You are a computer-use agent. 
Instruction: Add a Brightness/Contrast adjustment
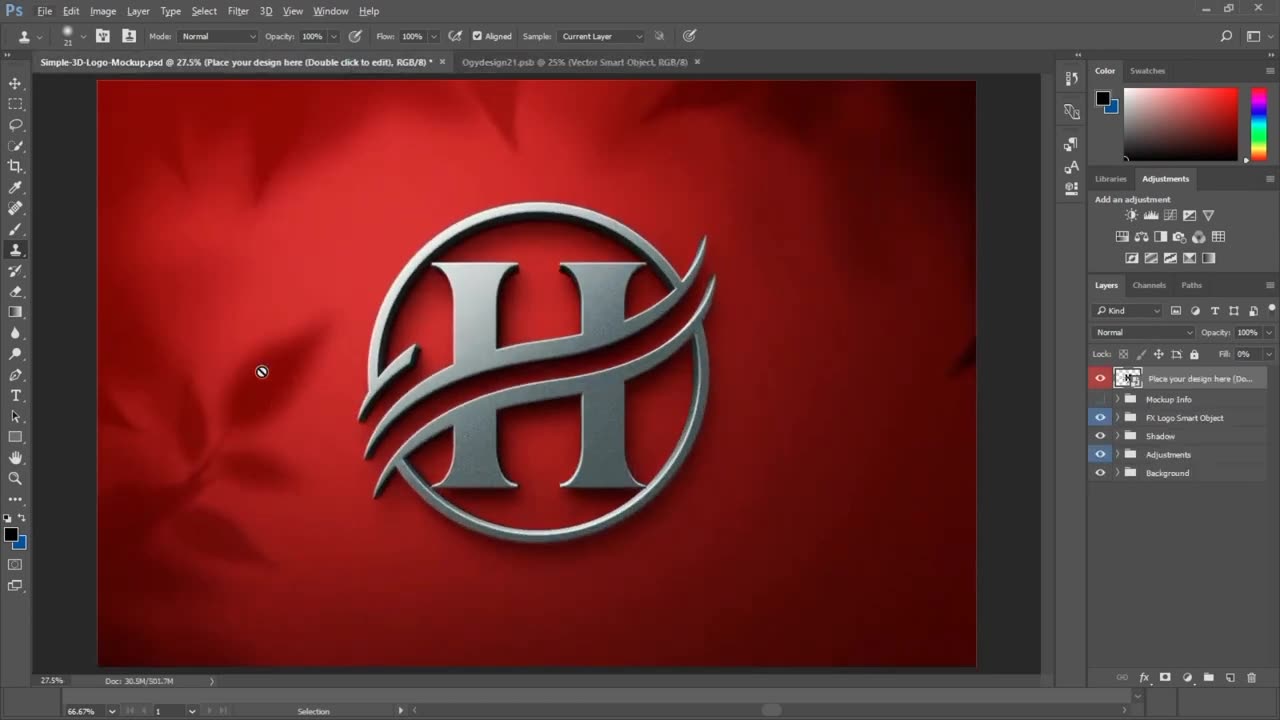point(1131,215)
